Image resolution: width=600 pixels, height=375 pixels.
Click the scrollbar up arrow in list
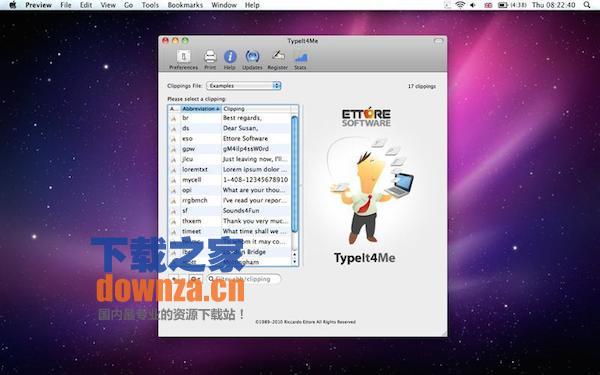pos(294,254)
